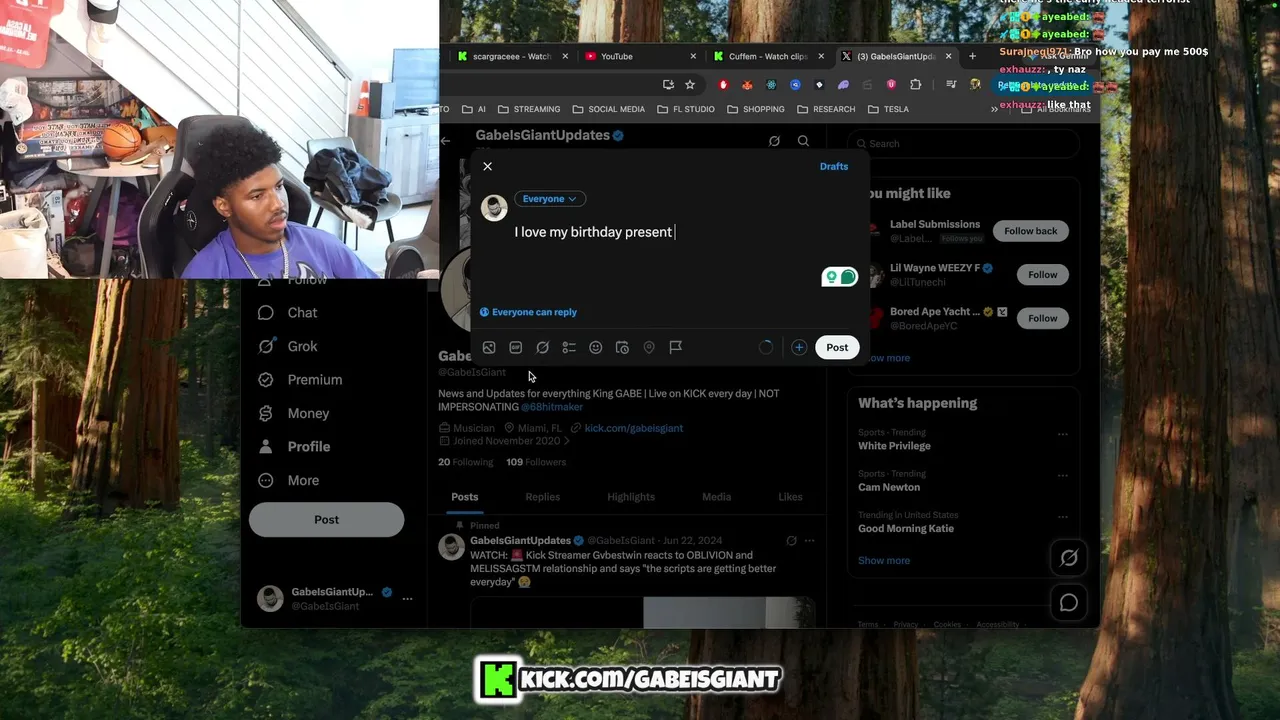The image size is (1280, 720).
Task: Focus the post text field
Action: [685, 232]
